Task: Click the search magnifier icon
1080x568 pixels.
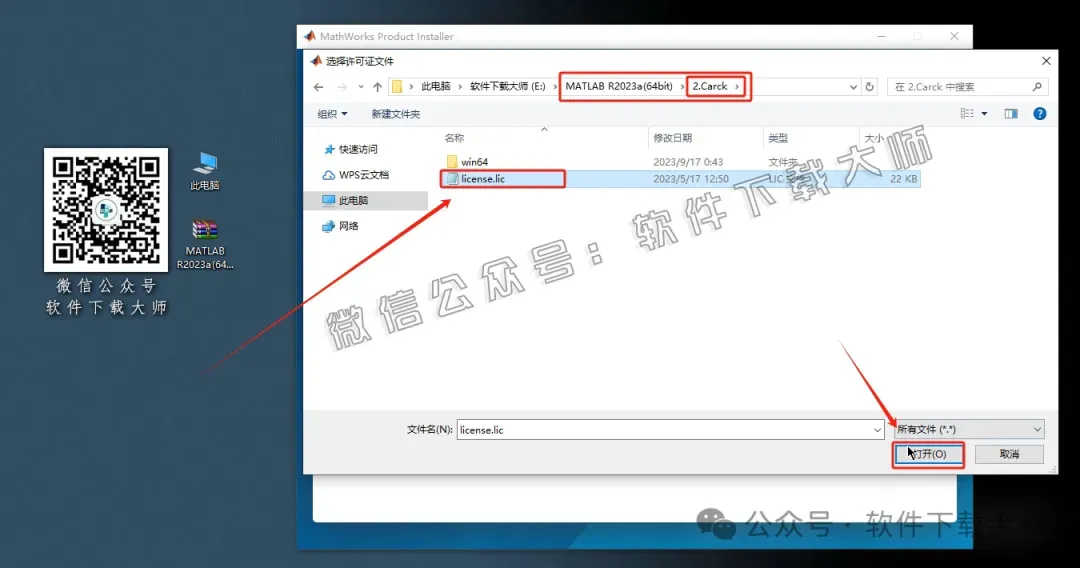Action: [x=1037, y=87]
